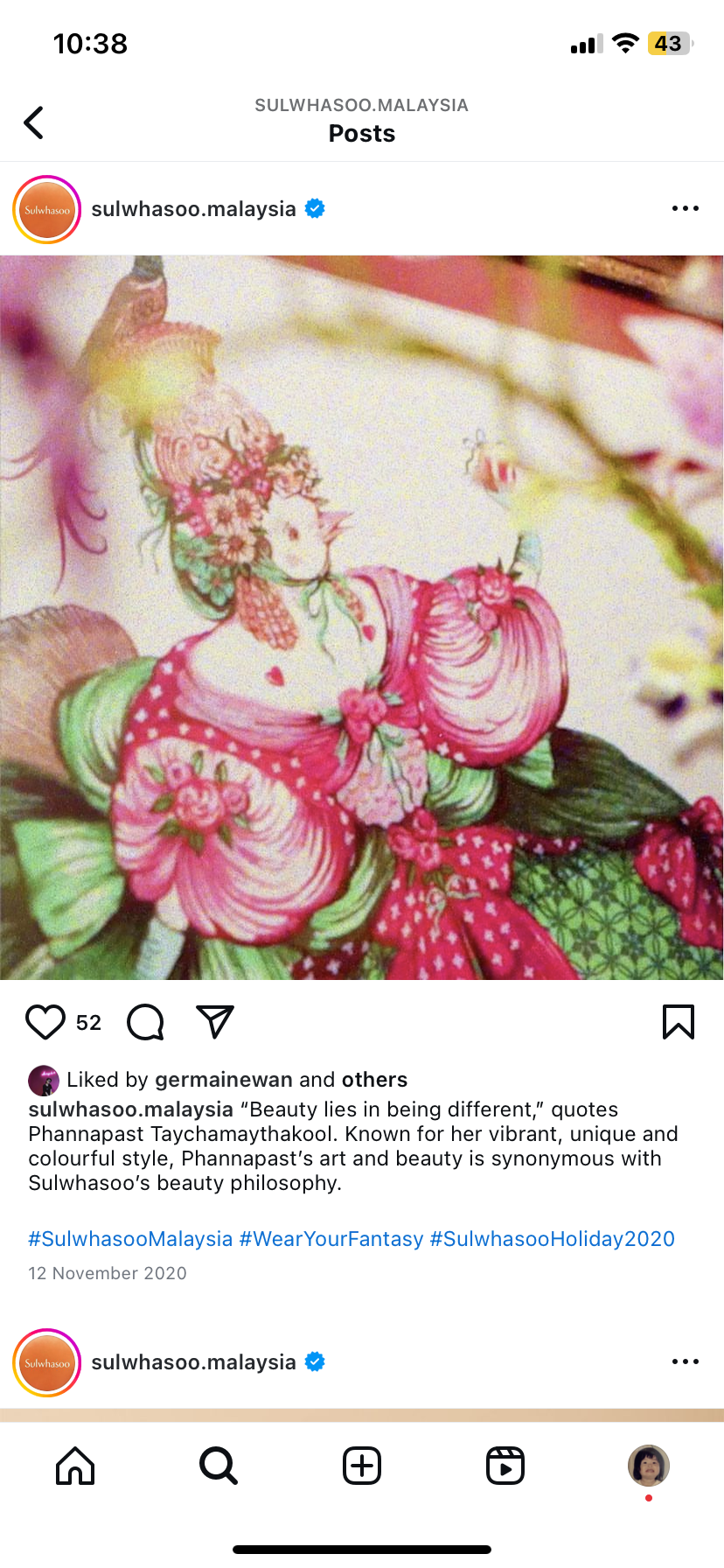Open the #SulwhasooMalaysia hashtag
This screenshot has width=724, height=1568.
tap(130, 1239)
